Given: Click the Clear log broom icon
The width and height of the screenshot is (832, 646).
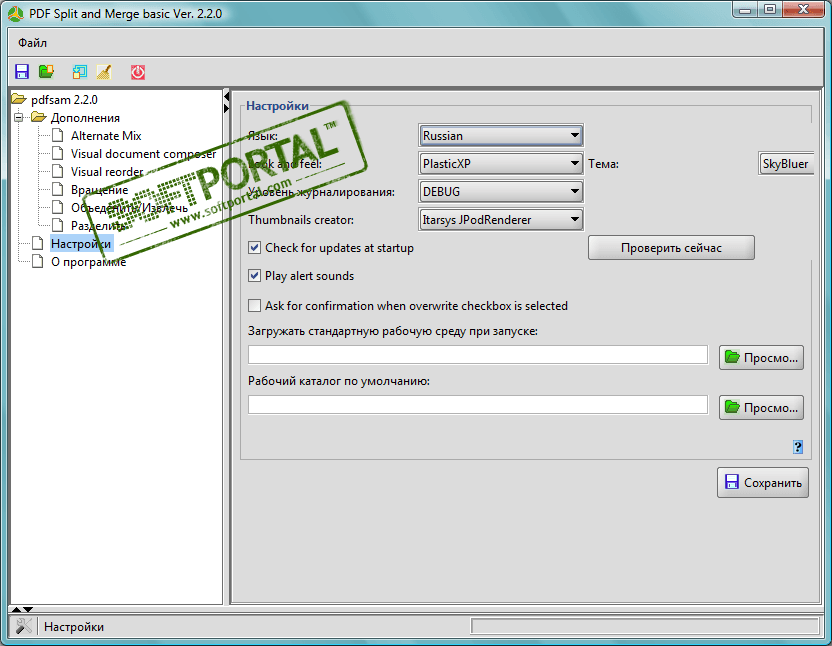Looking at the screenshot, I should coord(104,72).
